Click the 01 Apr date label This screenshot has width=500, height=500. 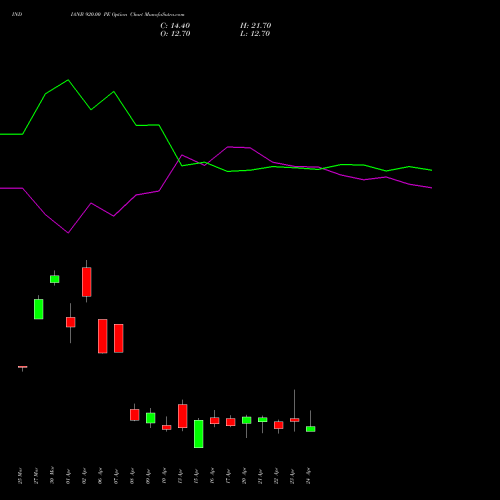[x=68, y=476]
